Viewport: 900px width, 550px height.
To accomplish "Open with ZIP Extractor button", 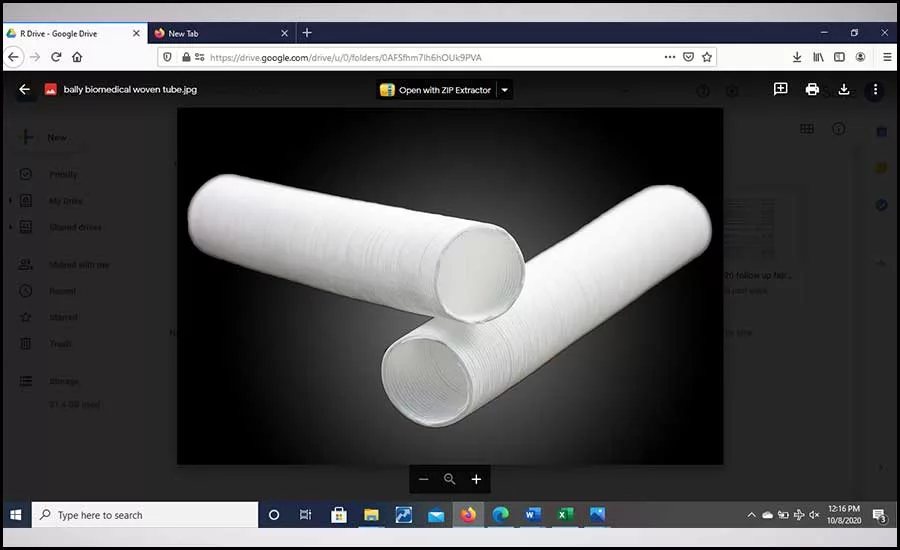I will tap(436, 90).
